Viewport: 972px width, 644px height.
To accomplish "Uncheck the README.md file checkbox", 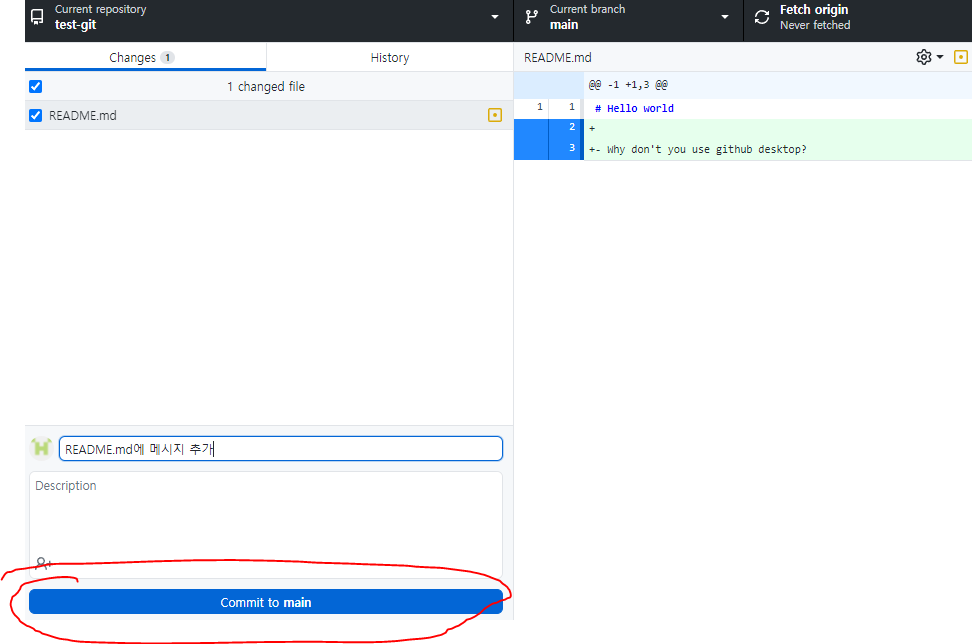I will tap(35, 115).
